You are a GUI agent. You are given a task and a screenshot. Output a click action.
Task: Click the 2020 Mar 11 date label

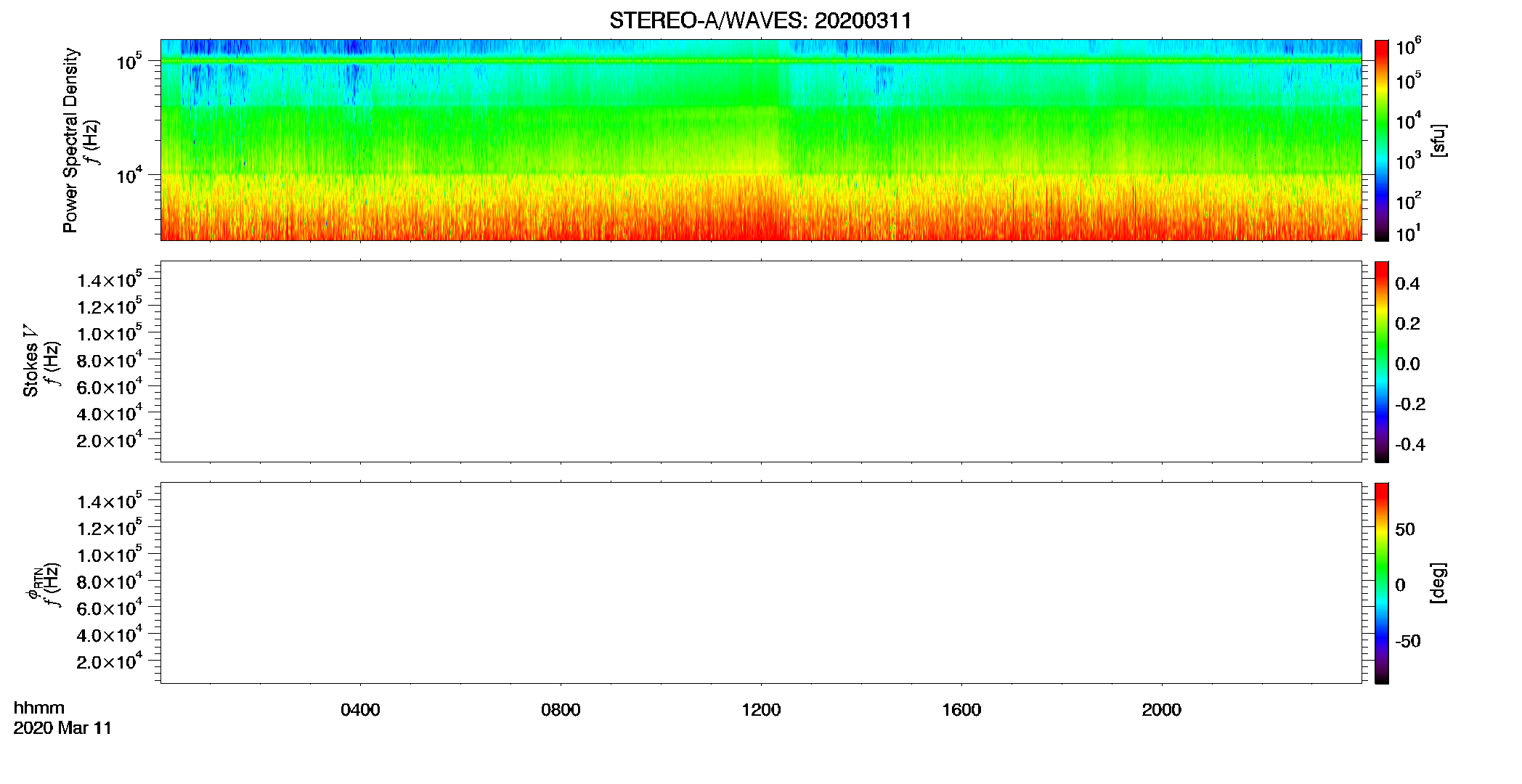62,728
